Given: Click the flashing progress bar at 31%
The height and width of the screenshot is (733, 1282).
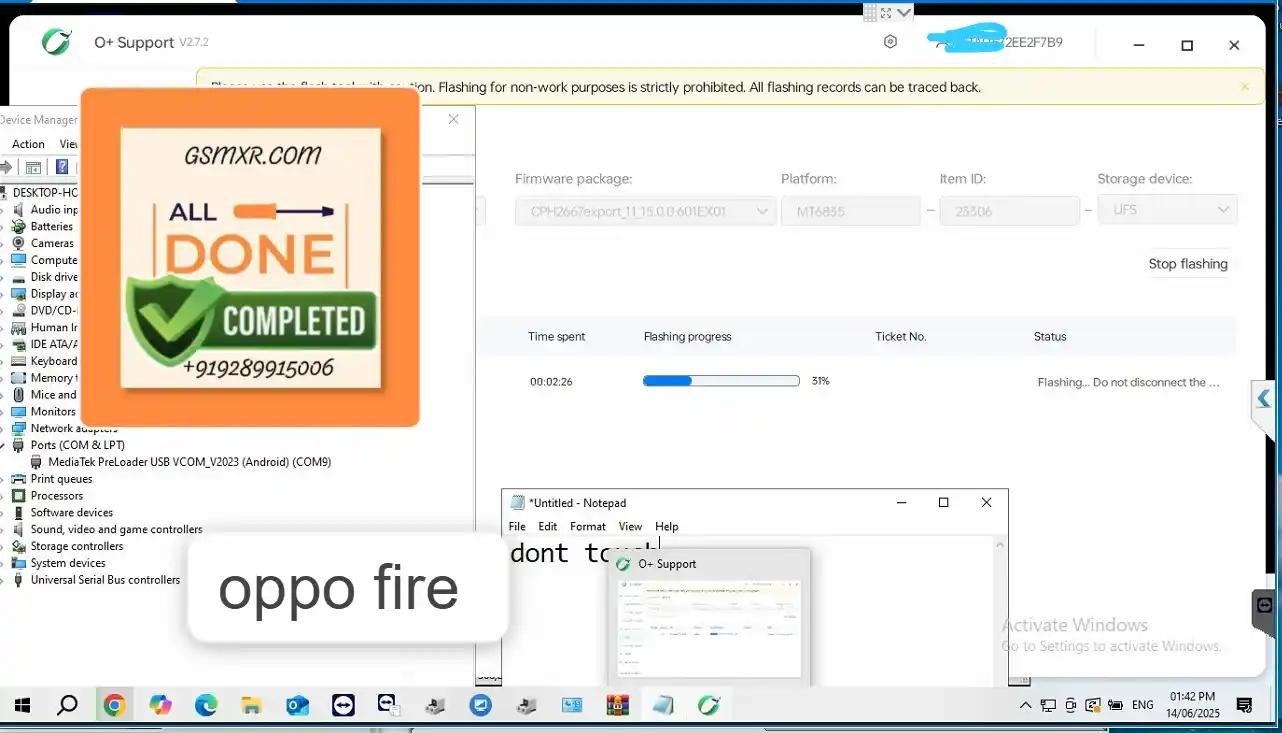Looking at the screenshot, I should (x=721, y=381).
